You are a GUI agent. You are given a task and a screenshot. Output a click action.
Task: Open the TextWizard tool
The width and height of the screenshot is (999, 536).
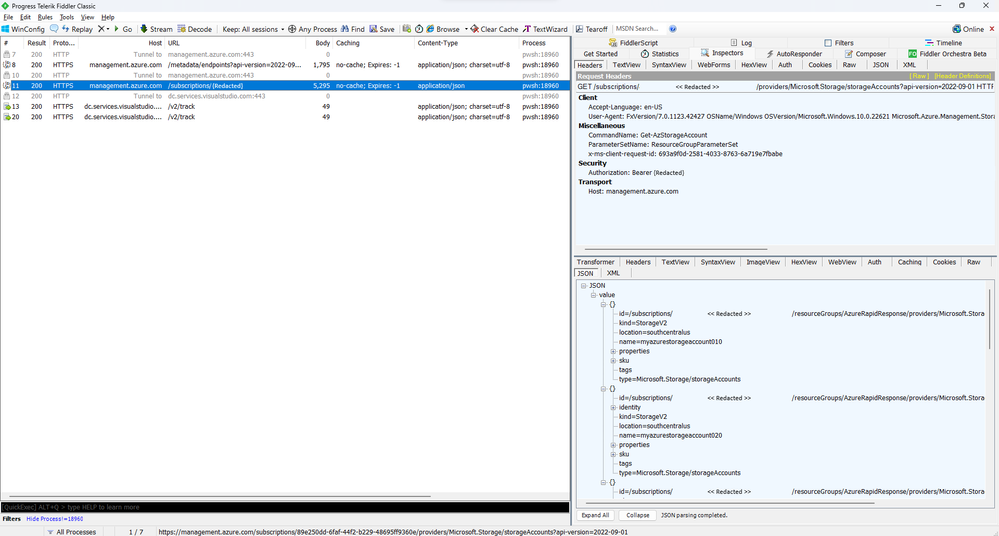[x=545, y=29]
